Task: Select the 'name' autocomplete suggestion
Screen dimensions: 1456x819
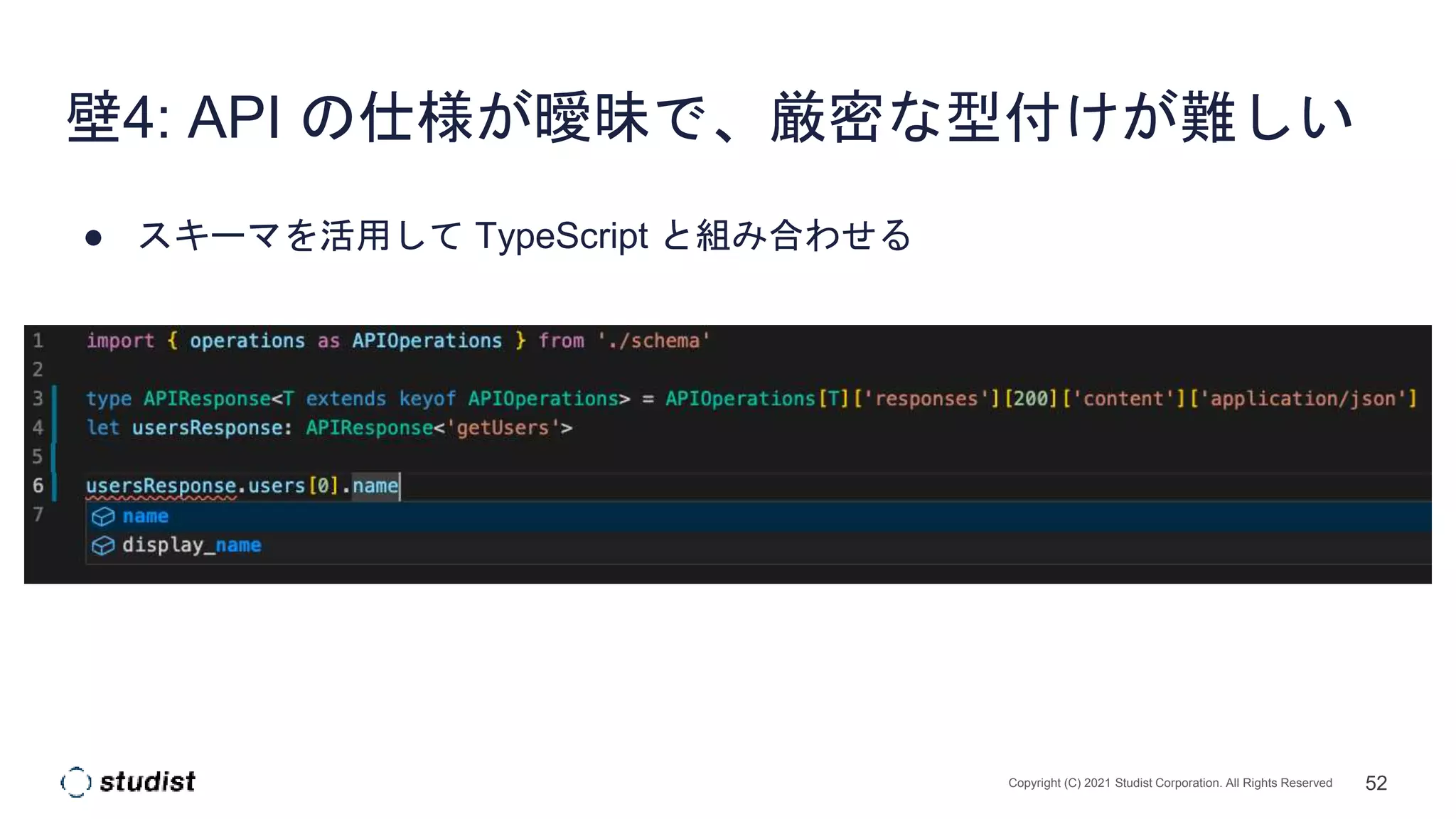Action: (759, 516)
